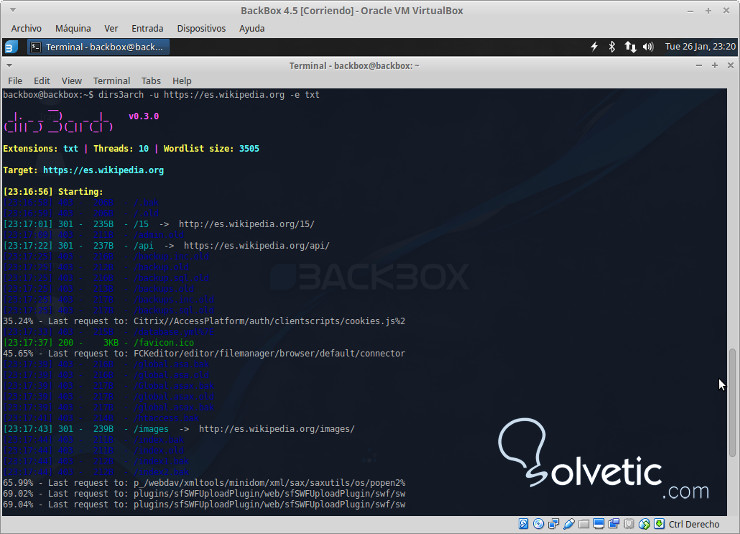Open the network connections arrows icon
The image size is (740, 534).
630,46
